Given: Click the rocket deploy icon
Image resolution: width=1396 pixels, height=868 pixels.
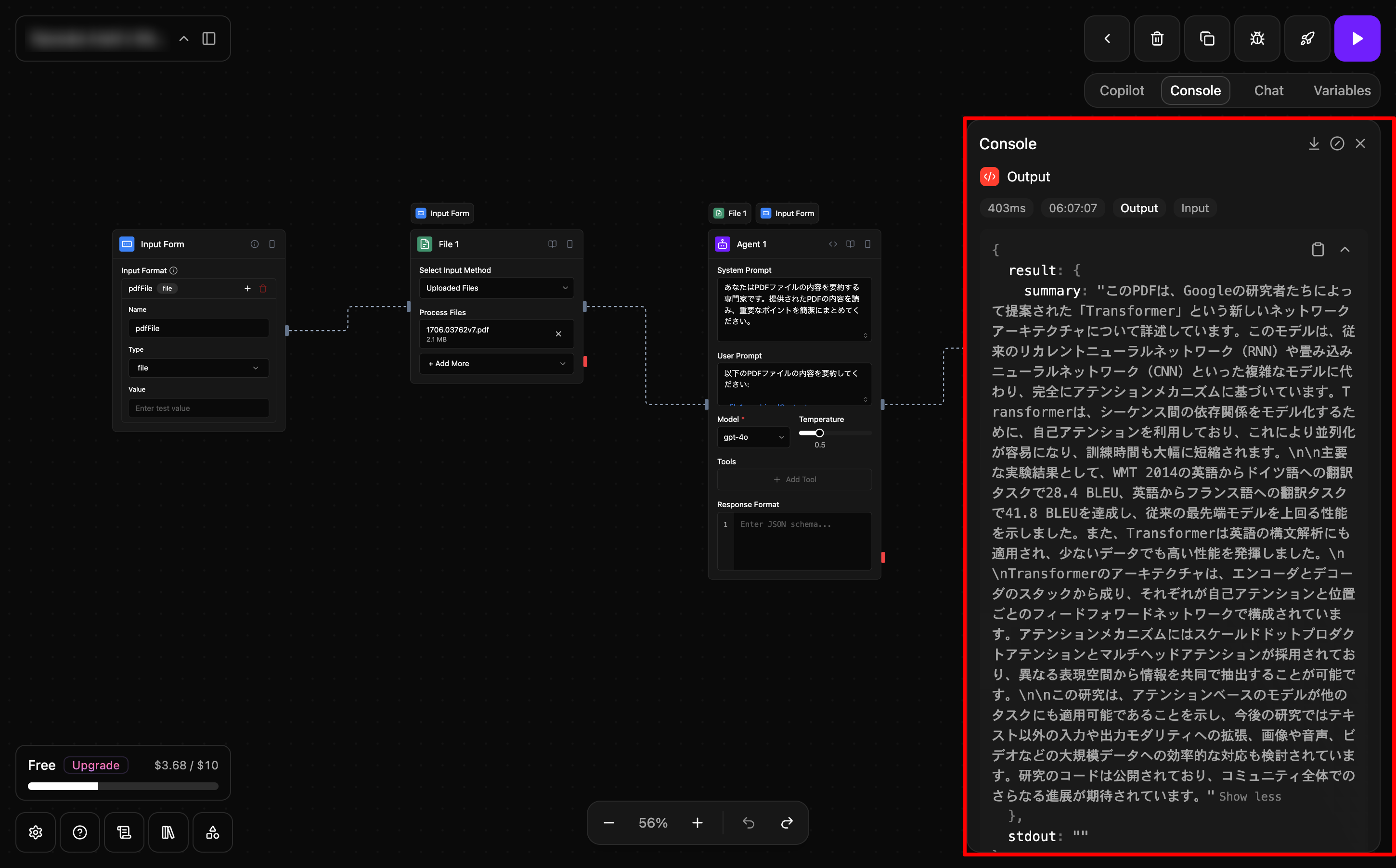Looking at the screenshot, I should coord(1306,38).
